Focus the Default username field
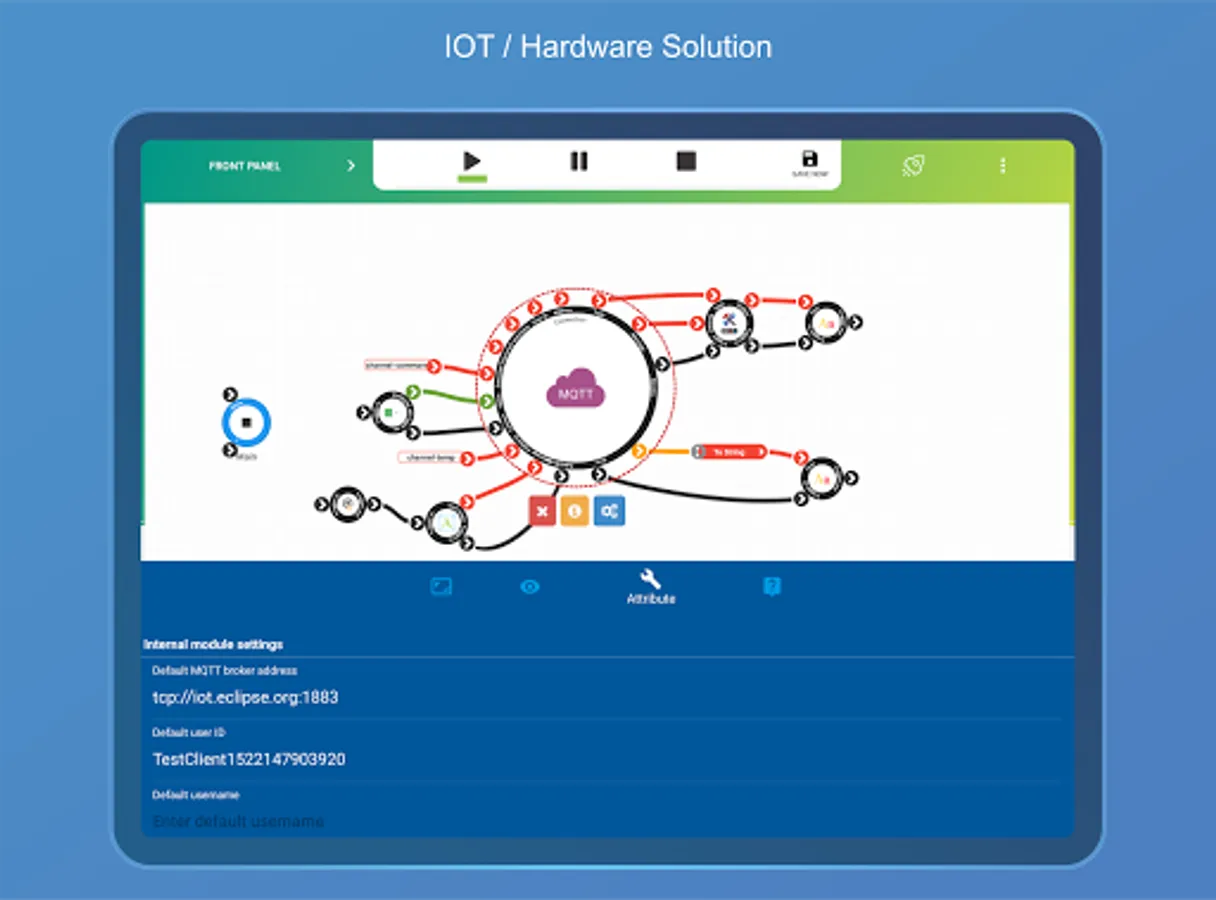This screenshot has width=1216, height=900. pyautogui.click(x=607, y=821)
